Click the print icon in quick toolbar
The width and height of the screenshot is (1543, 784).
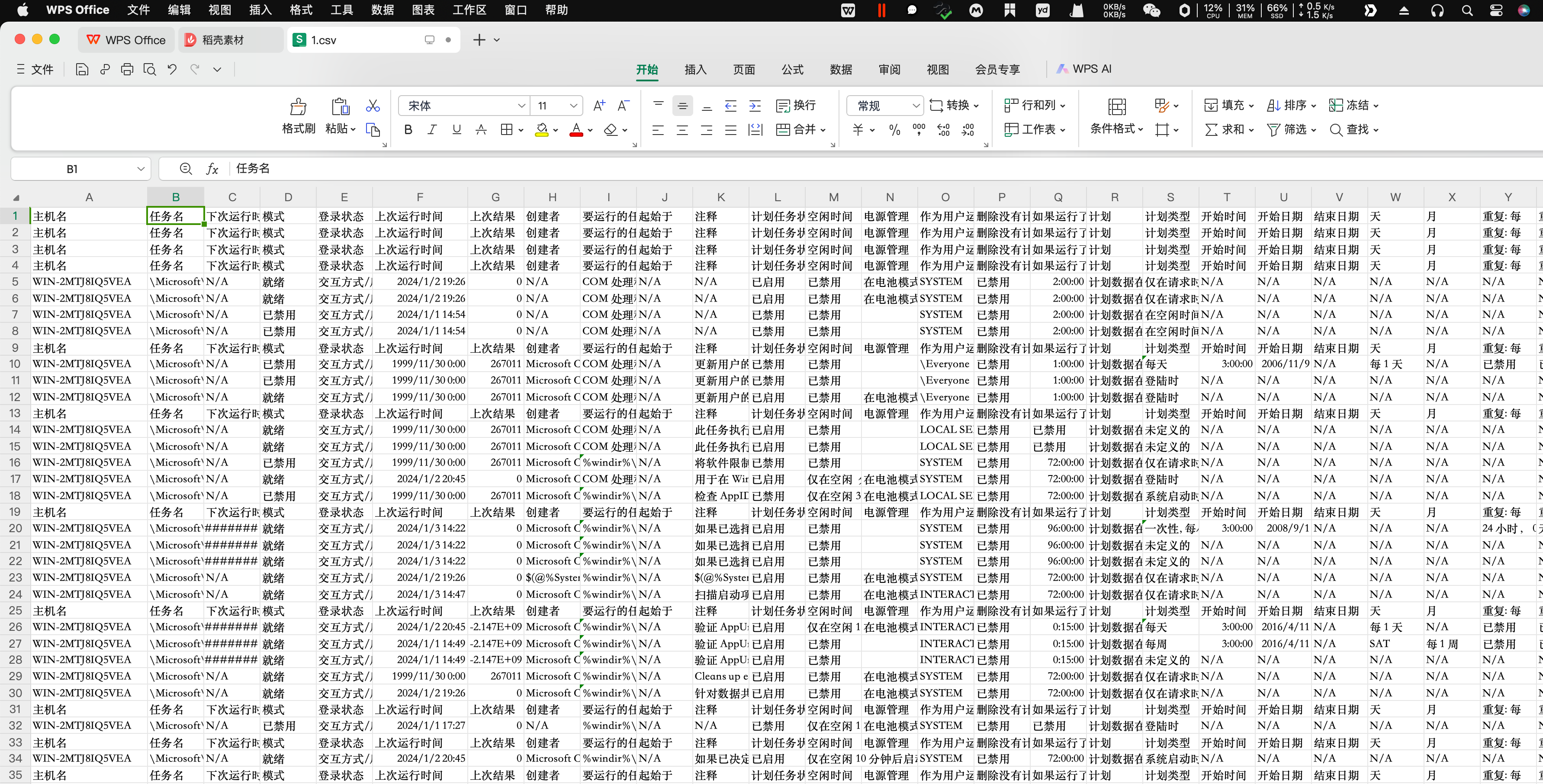127,70
